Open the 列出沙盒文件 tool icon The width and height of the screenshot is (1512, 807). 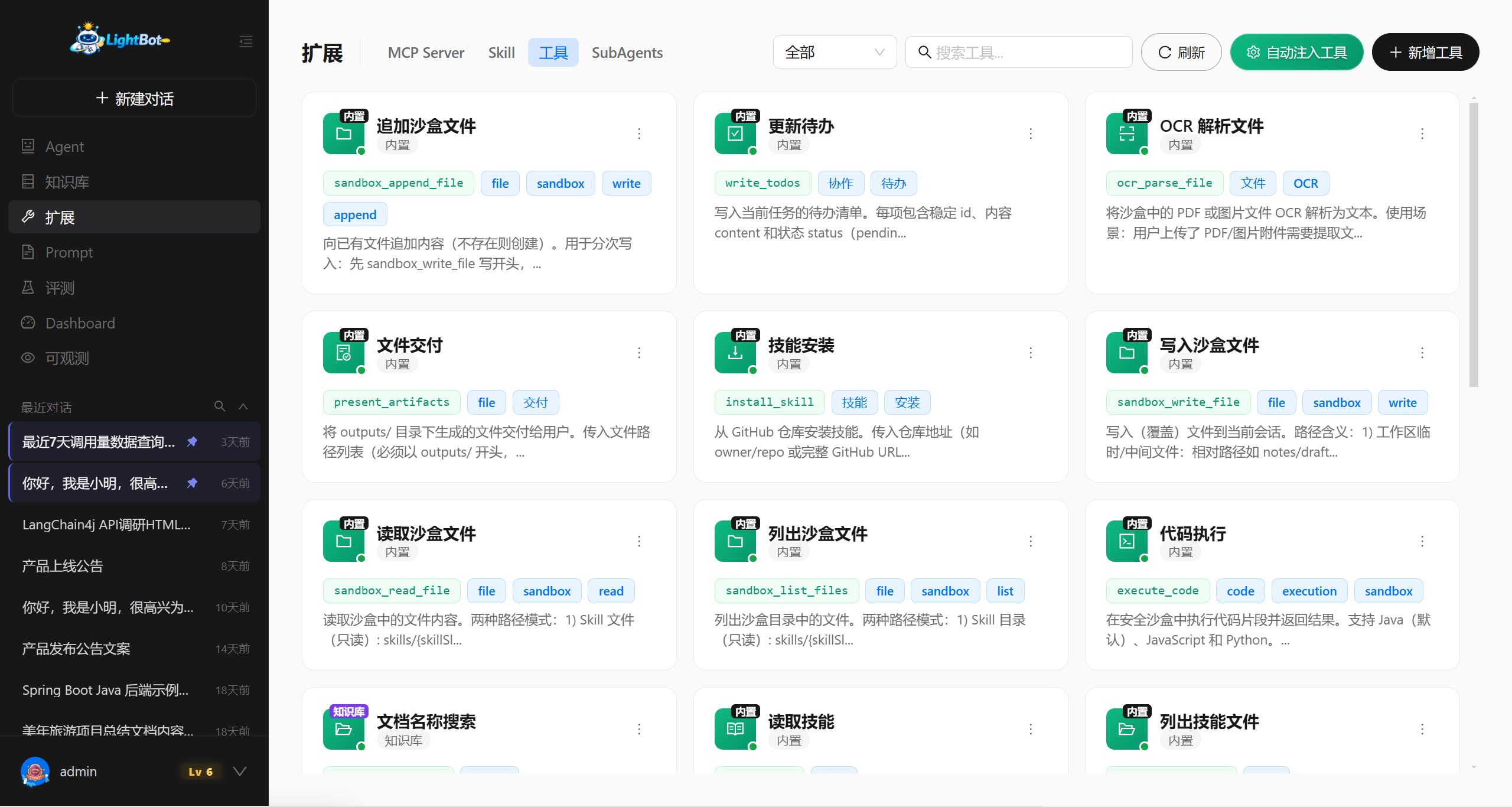click(735, 541)
